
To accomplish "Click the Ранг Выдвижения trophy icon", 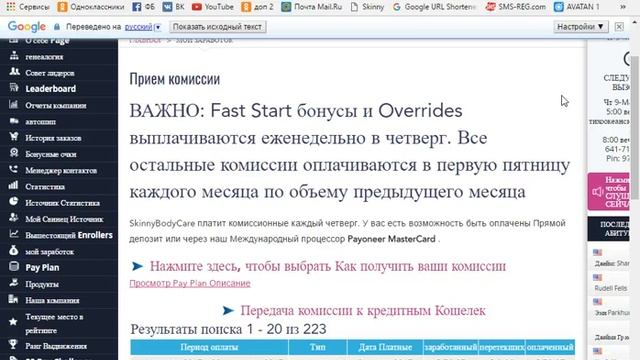I will tap(14, 345).
